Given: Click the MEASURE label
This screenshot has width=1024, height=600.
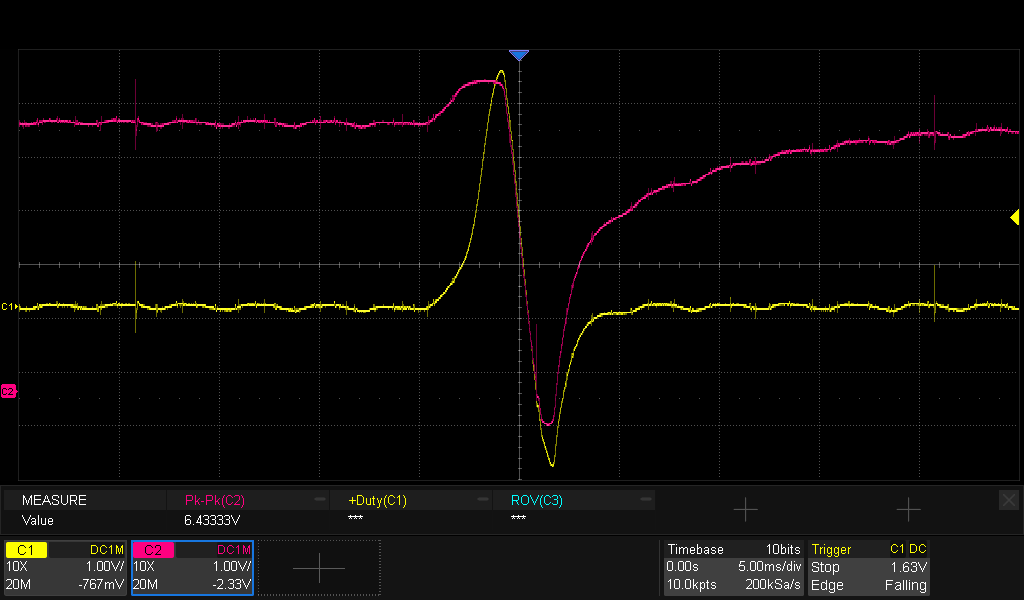Looking at the screenshot, I should tap(54, 500).
